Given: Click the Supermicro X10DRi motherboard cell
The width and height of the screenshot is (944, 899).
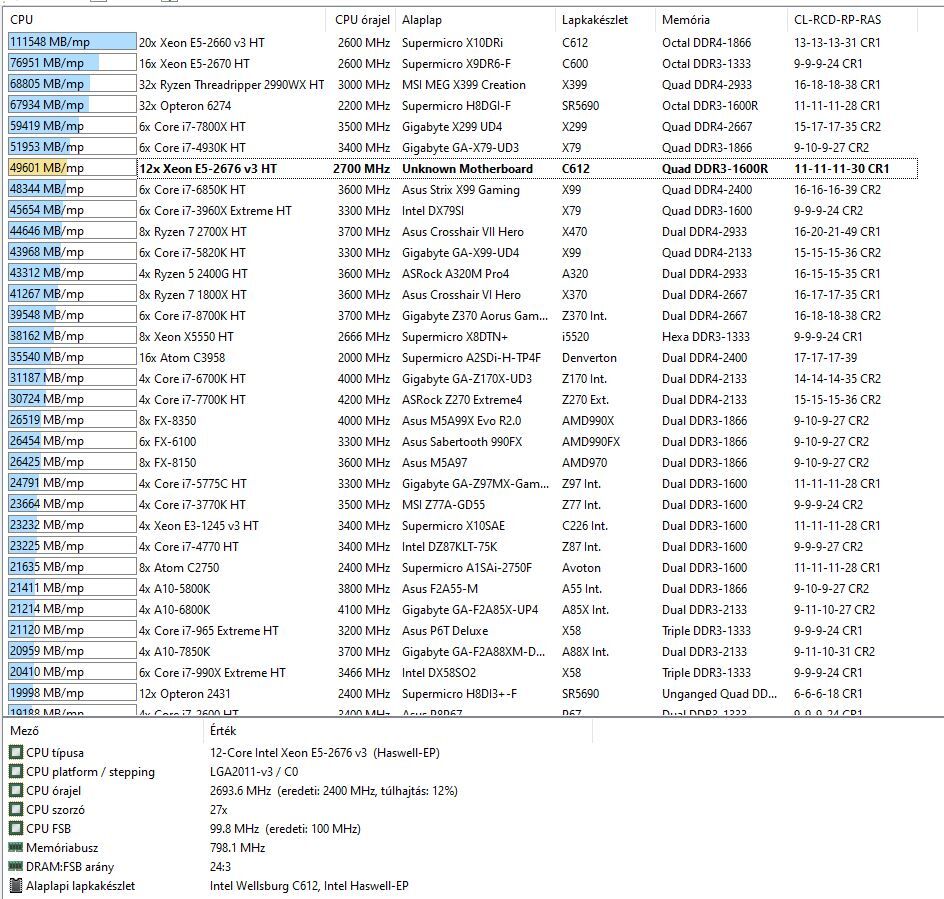Looking at the screenshot, I should point(452,43).
